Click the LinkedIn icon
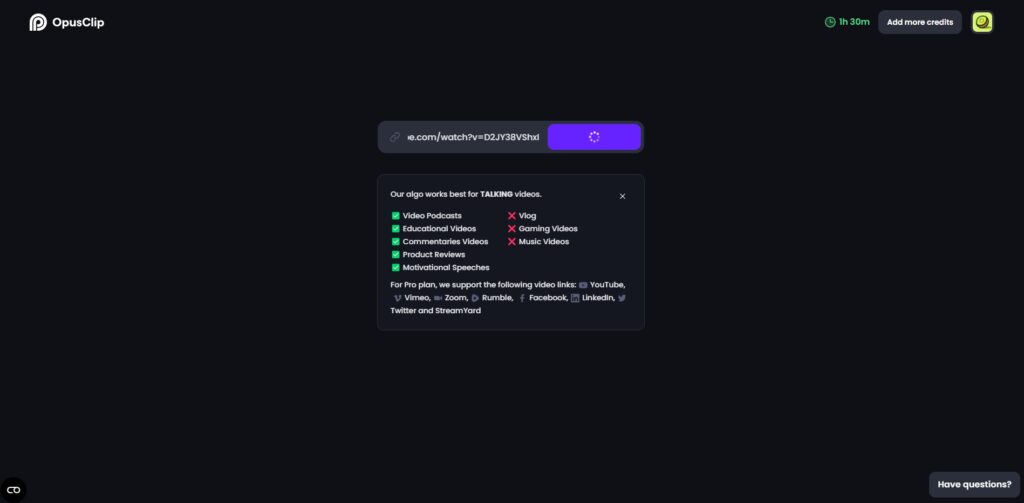Image resolution: width=1024 pixels, height=503 pixels. coord(575,298)
